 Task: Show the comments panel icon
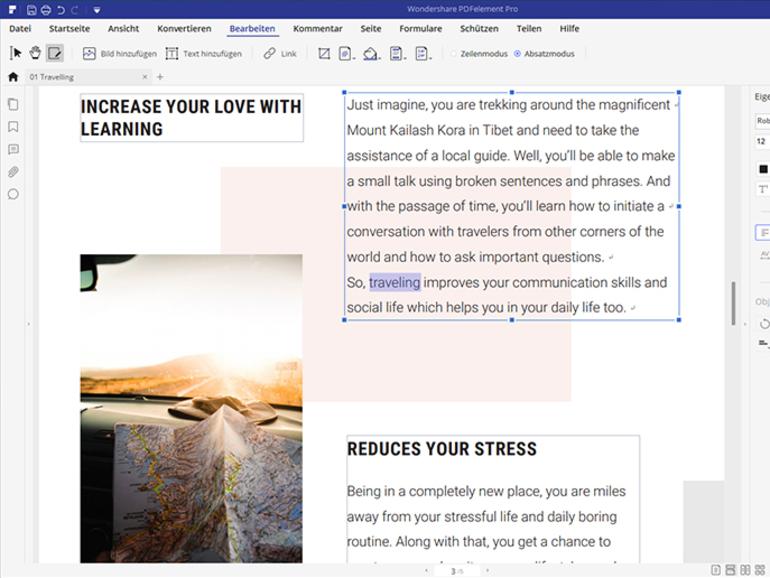(13, 149)
